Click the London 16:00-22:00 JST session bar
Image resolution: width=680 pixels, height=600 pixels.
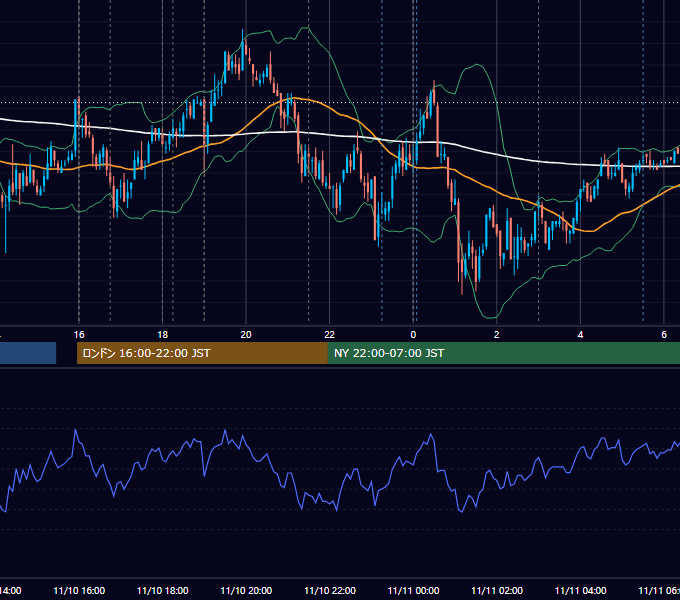[x=202, y=353]
